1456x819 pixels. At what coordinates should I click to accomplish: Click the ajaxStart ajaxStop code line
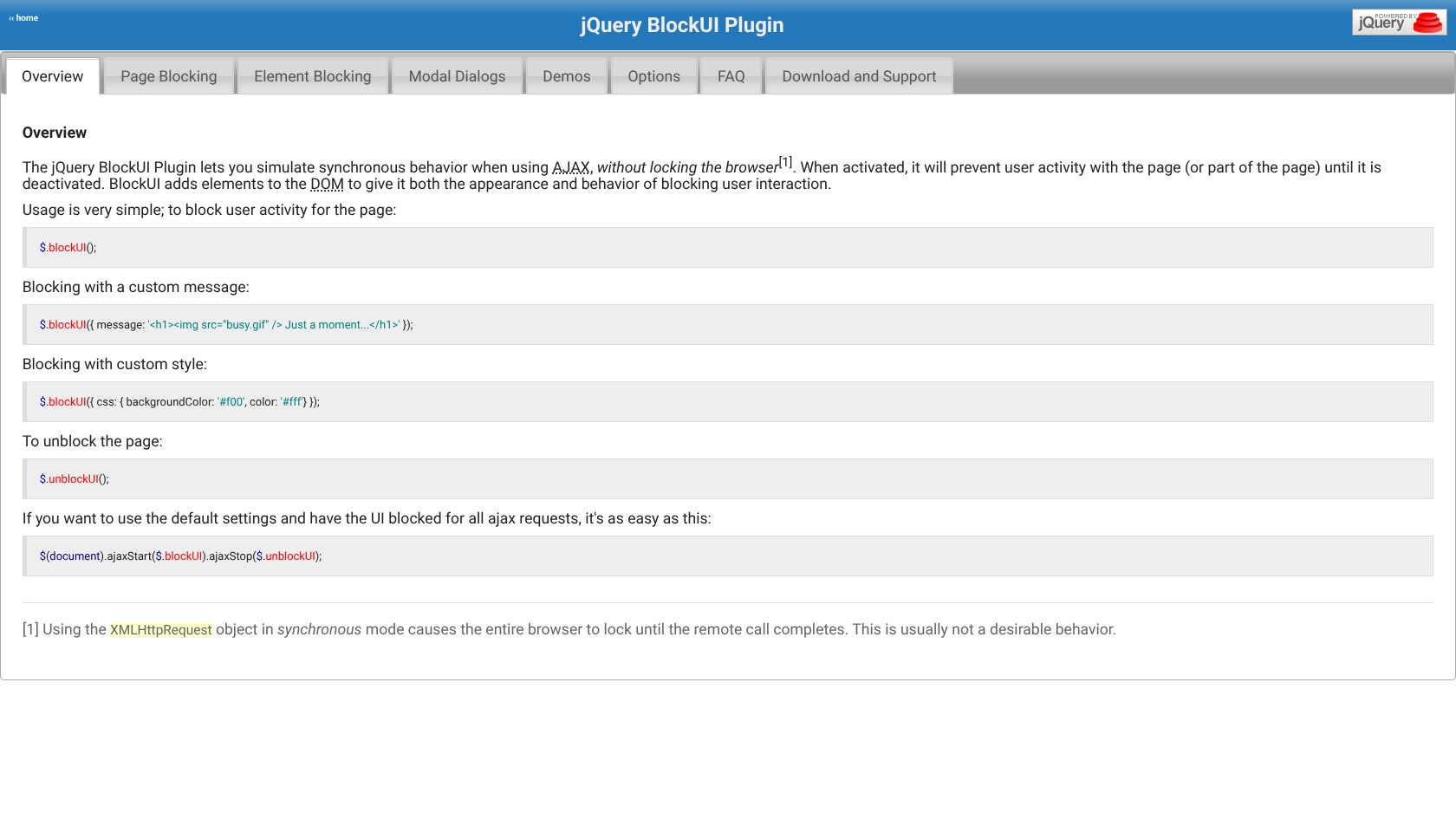click(728, 556)
